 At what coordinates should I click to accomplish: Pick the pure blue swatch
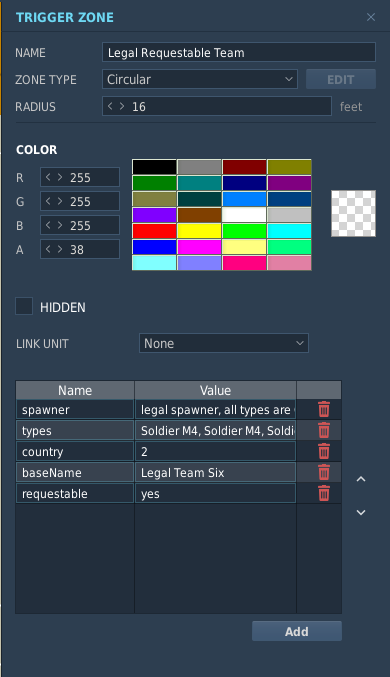click(x=154, y=247)
